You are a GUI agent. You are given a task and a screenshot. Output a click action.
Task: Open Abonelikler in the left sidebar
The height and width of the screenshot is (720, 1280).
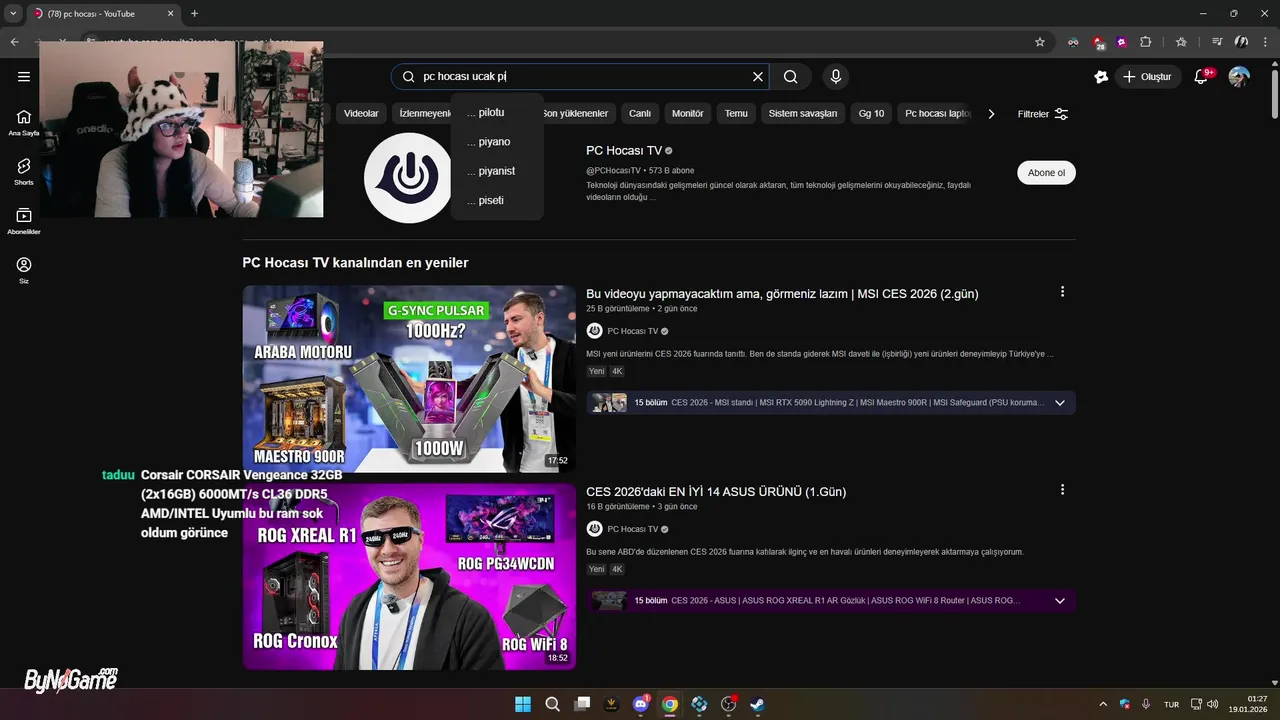click(x=24, y=221)
